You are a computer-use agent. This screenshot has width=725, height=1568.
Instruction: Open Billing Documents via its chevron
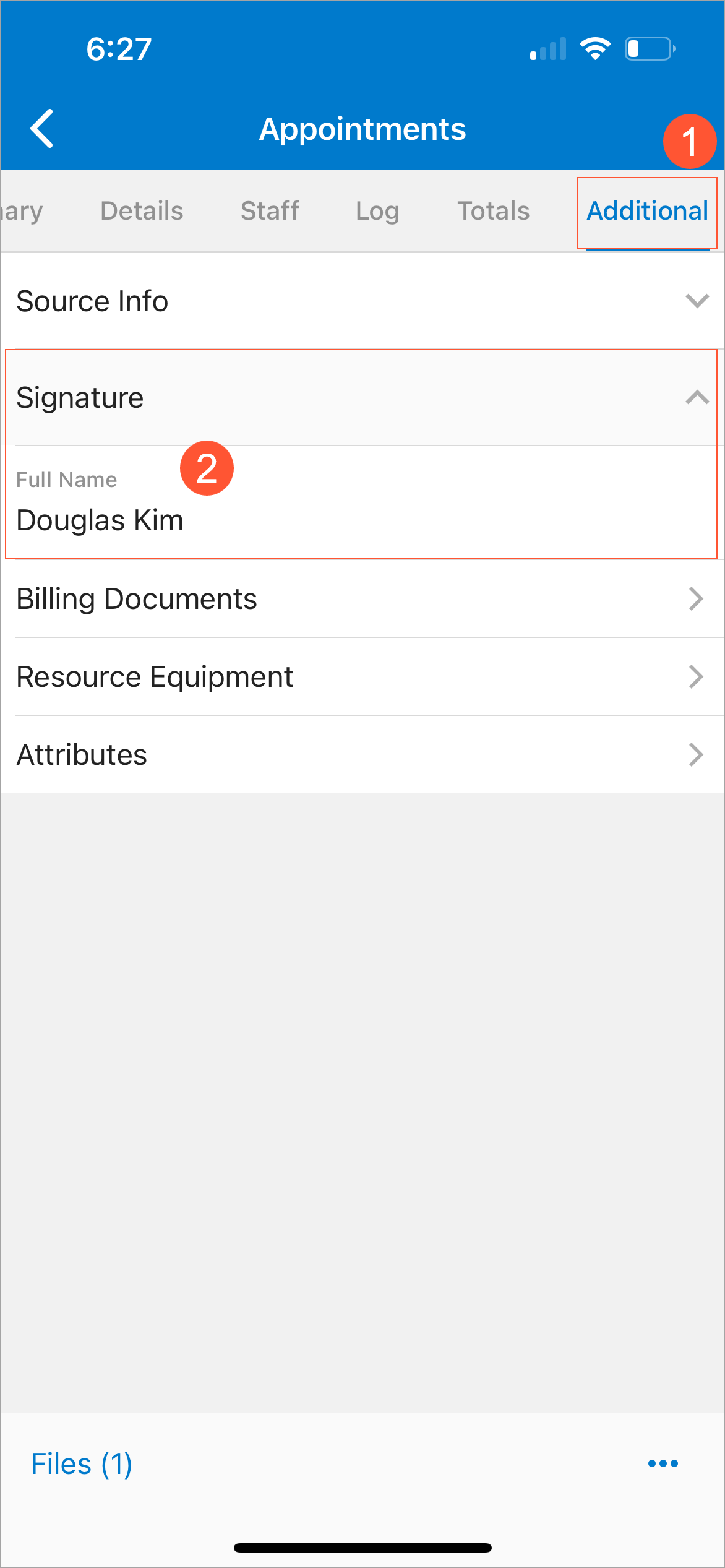(696, 599)
